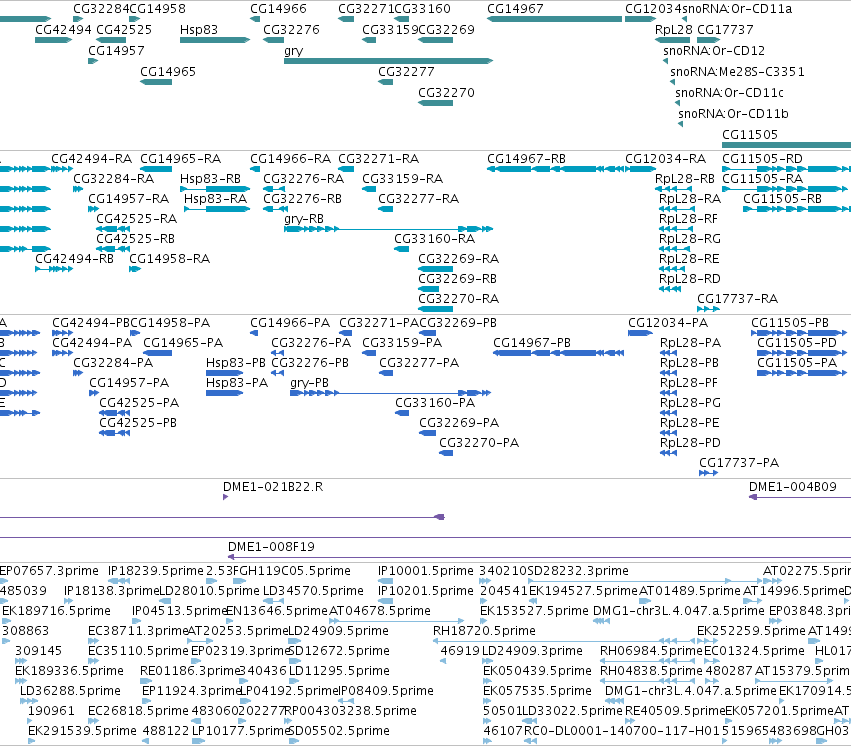The image size is (851, 746).
Task: Click the CG42525-PA protein label
Action: click(138, 403)
